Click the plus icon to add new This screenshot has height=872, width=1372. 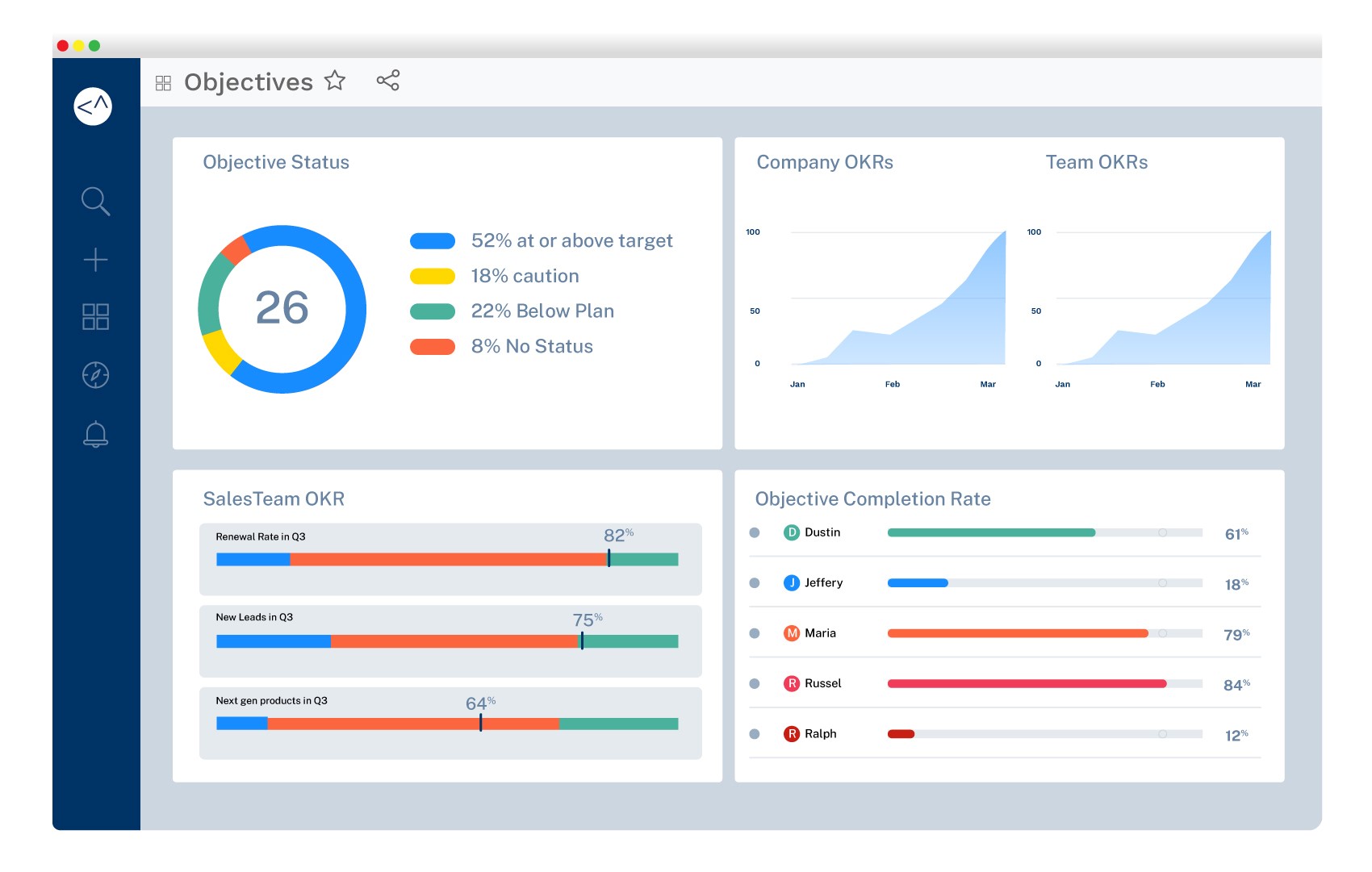[95, 260]
